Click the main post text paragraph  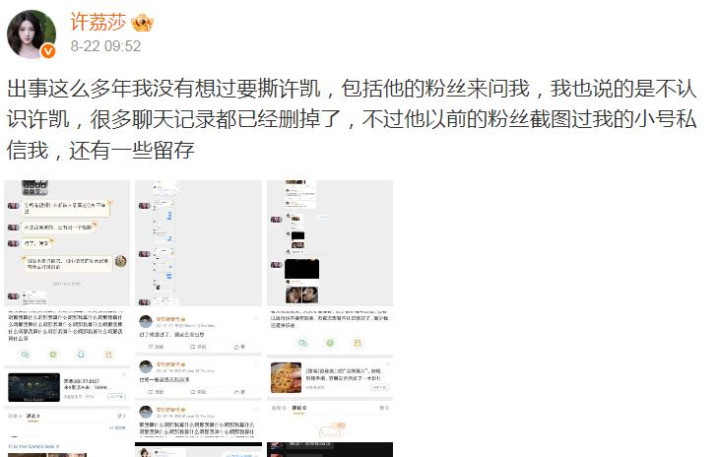352,119
